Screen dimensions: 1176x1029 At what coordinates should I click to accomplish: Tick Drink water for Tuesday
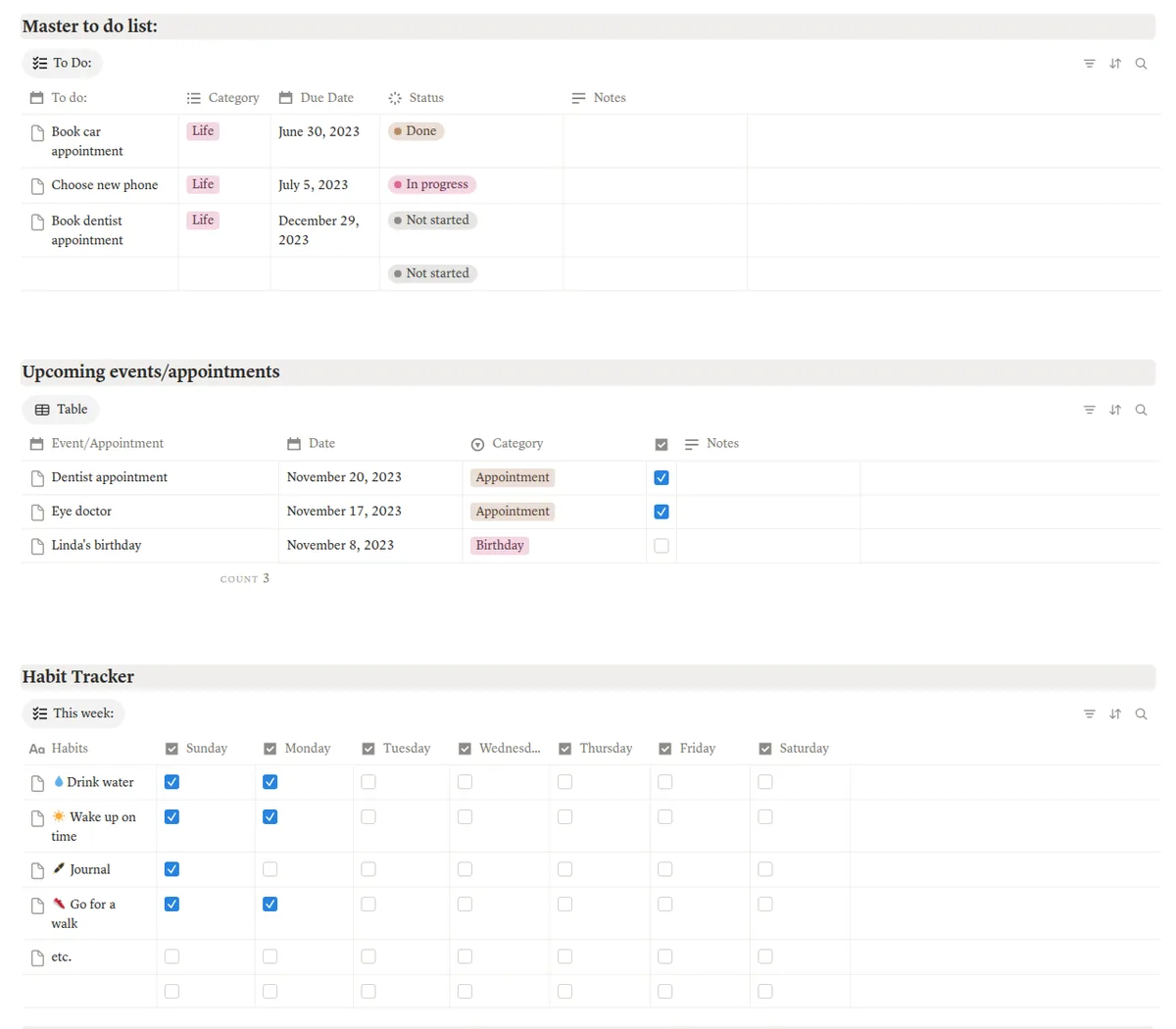tap(368, 782)
